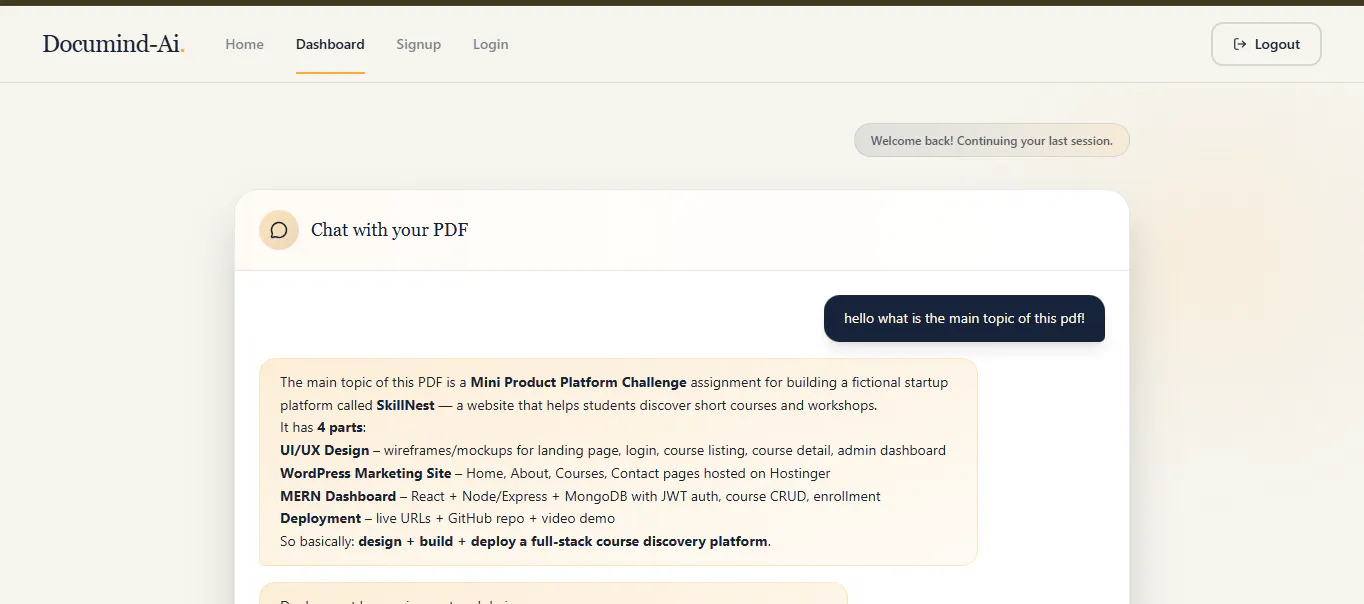Dismiss the Welcome back session notification

[991, 141]
